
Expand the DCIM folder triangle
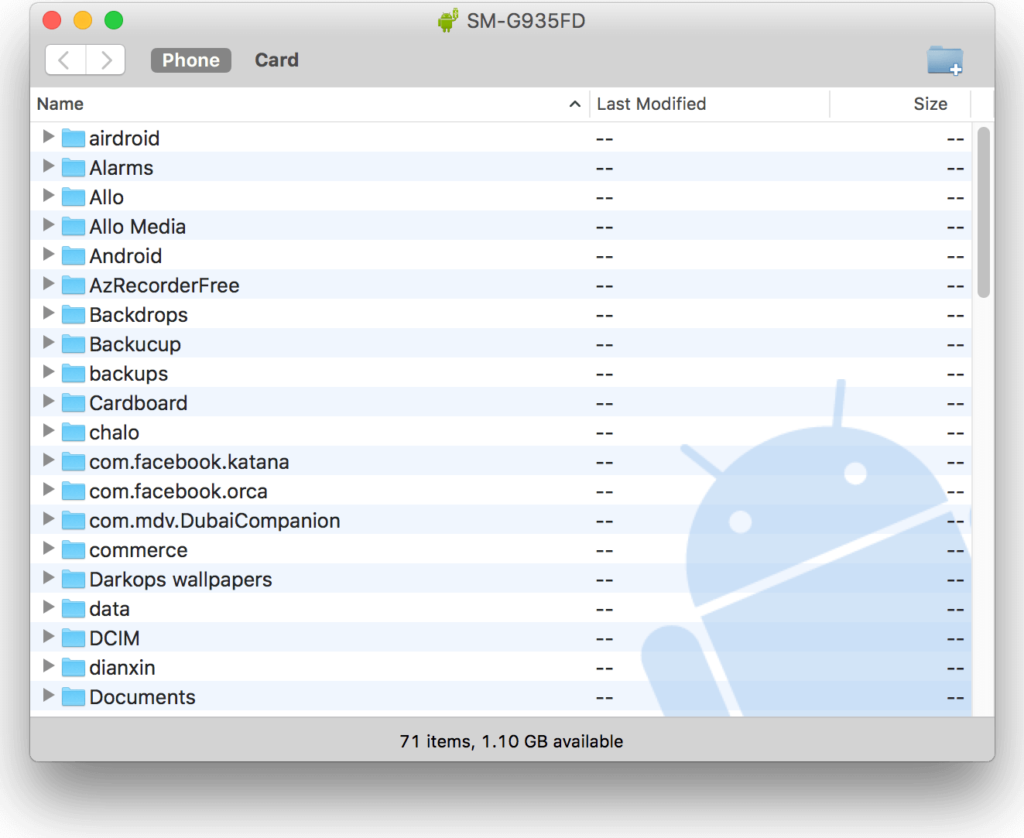pyautogui.click(x=48, y=636)
